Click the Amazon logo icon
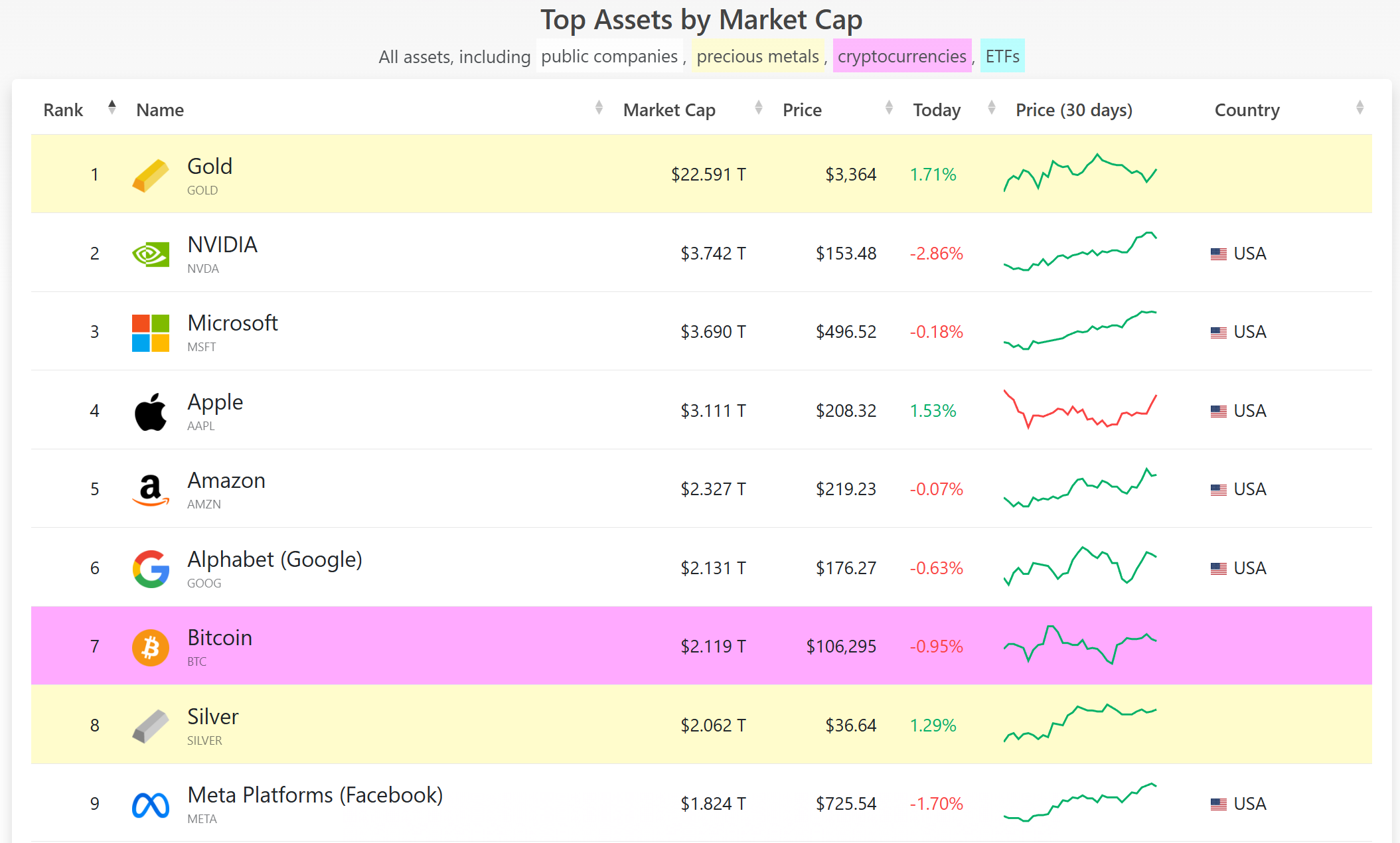Screen dimensions: 1400x843 pos(151,490)
